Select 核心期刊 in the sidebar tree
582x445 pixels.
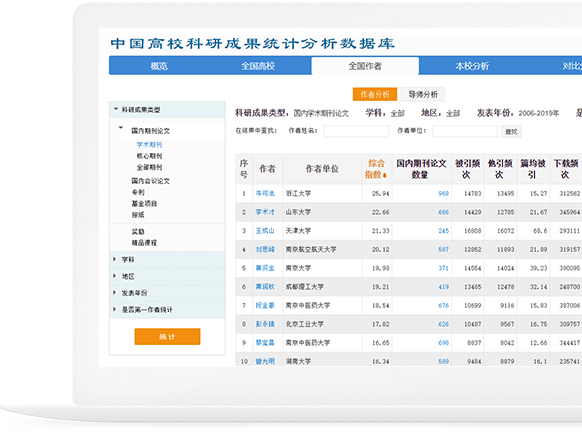pos(149,156)
